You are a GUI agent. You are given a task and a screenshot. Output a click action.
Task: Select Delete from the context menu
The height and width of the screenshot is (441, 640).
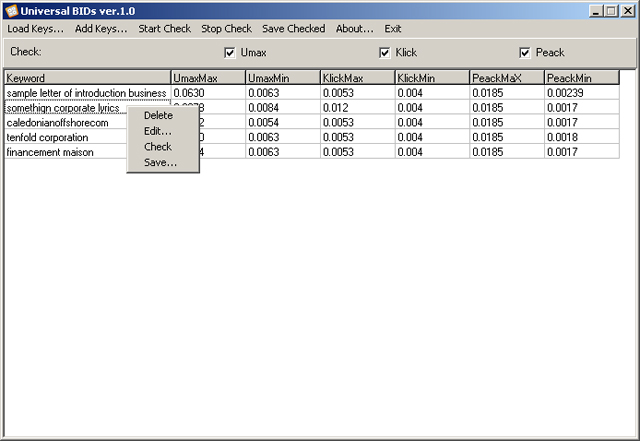pos(158,116)
